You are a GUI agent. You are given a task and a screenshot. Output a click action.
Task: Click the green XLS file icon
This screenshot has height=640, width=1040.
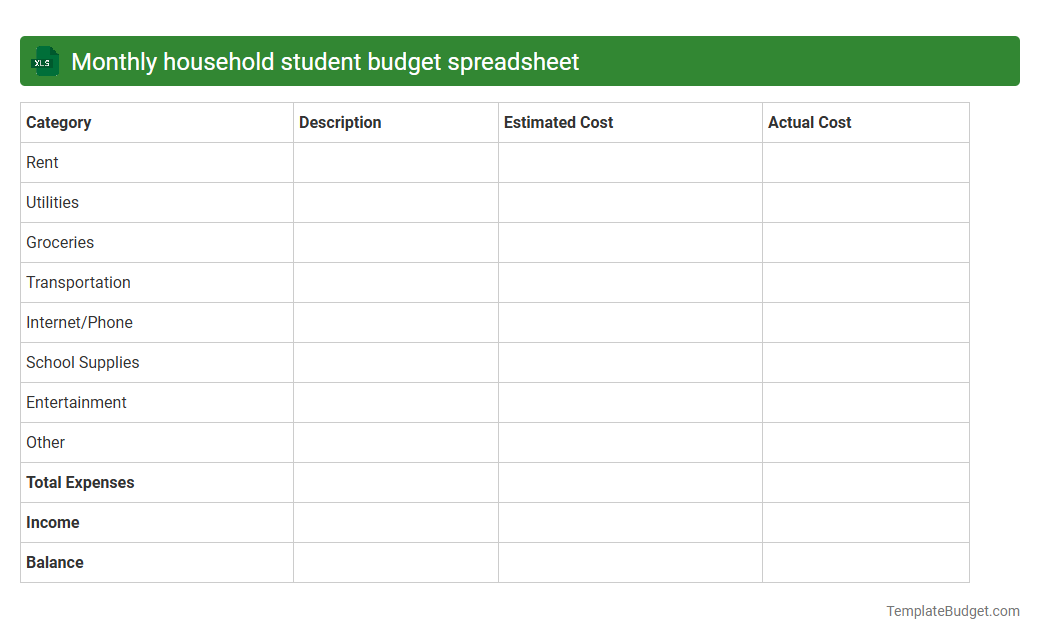44,61
